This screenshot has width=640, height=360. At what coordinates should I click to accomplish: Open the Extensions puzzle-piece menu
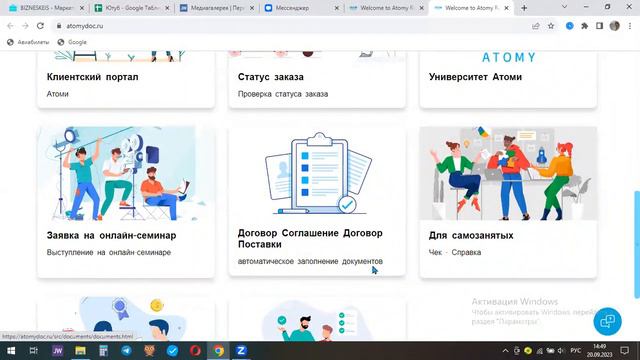coord(584,26)
